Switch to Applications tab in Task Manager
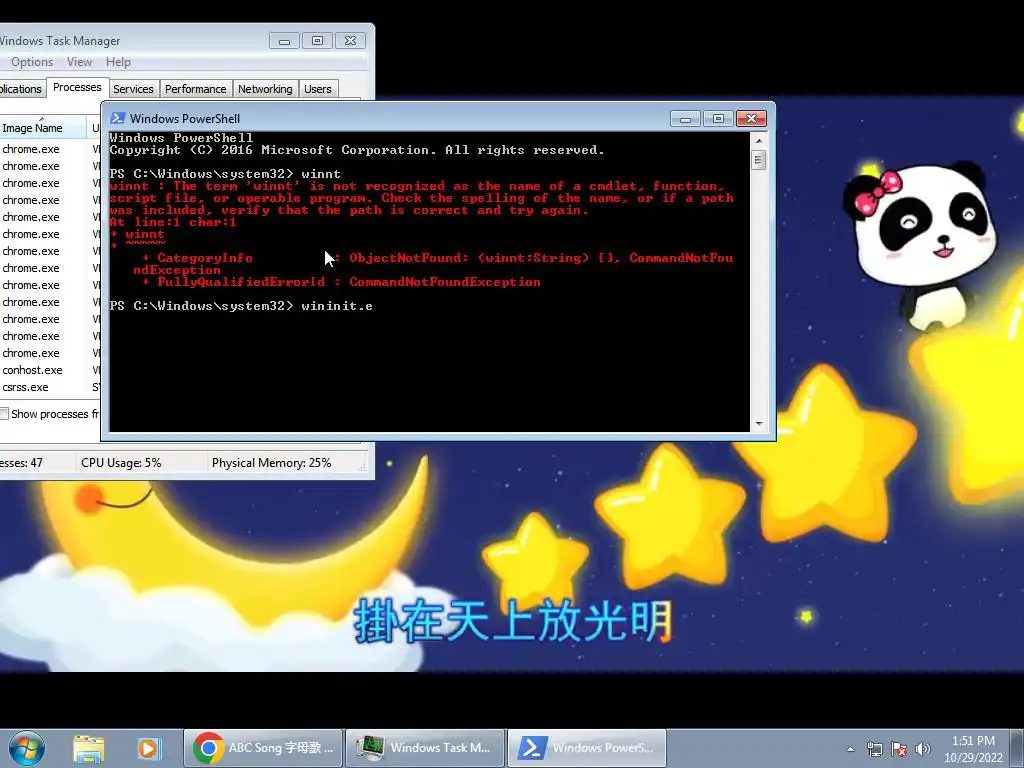Screen dimensions: 1024x768 pyautogui.click(x=21, y=89)
